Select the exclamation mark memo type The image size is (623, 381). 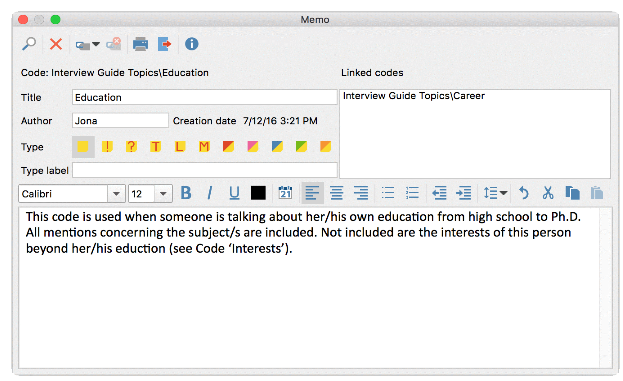tap(107, 147)
